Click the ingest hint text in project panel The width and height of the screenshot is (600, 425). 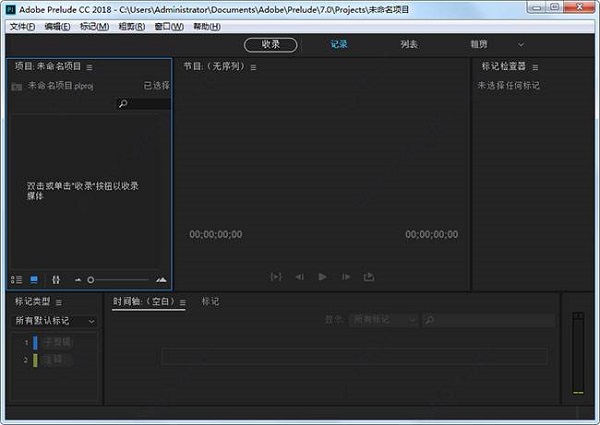(x=83, y=191)
